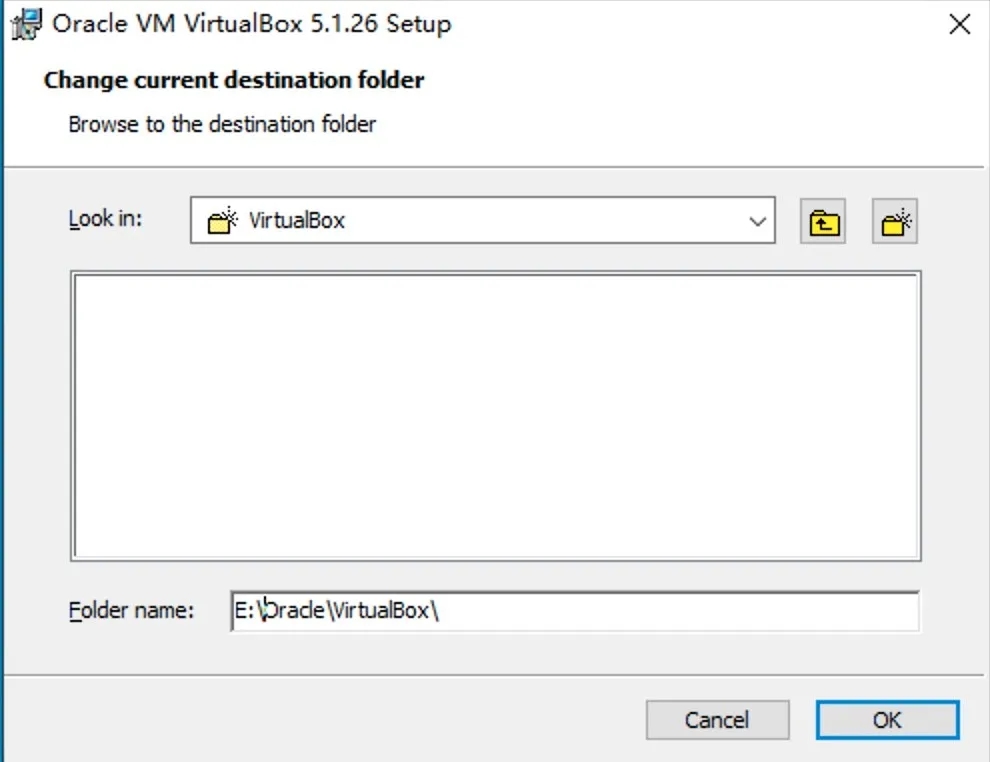Click the Oracle VM VirtualBox Setup title text
Image resolution: width=990 pixels, height=762 pixels.
point(251,24)
